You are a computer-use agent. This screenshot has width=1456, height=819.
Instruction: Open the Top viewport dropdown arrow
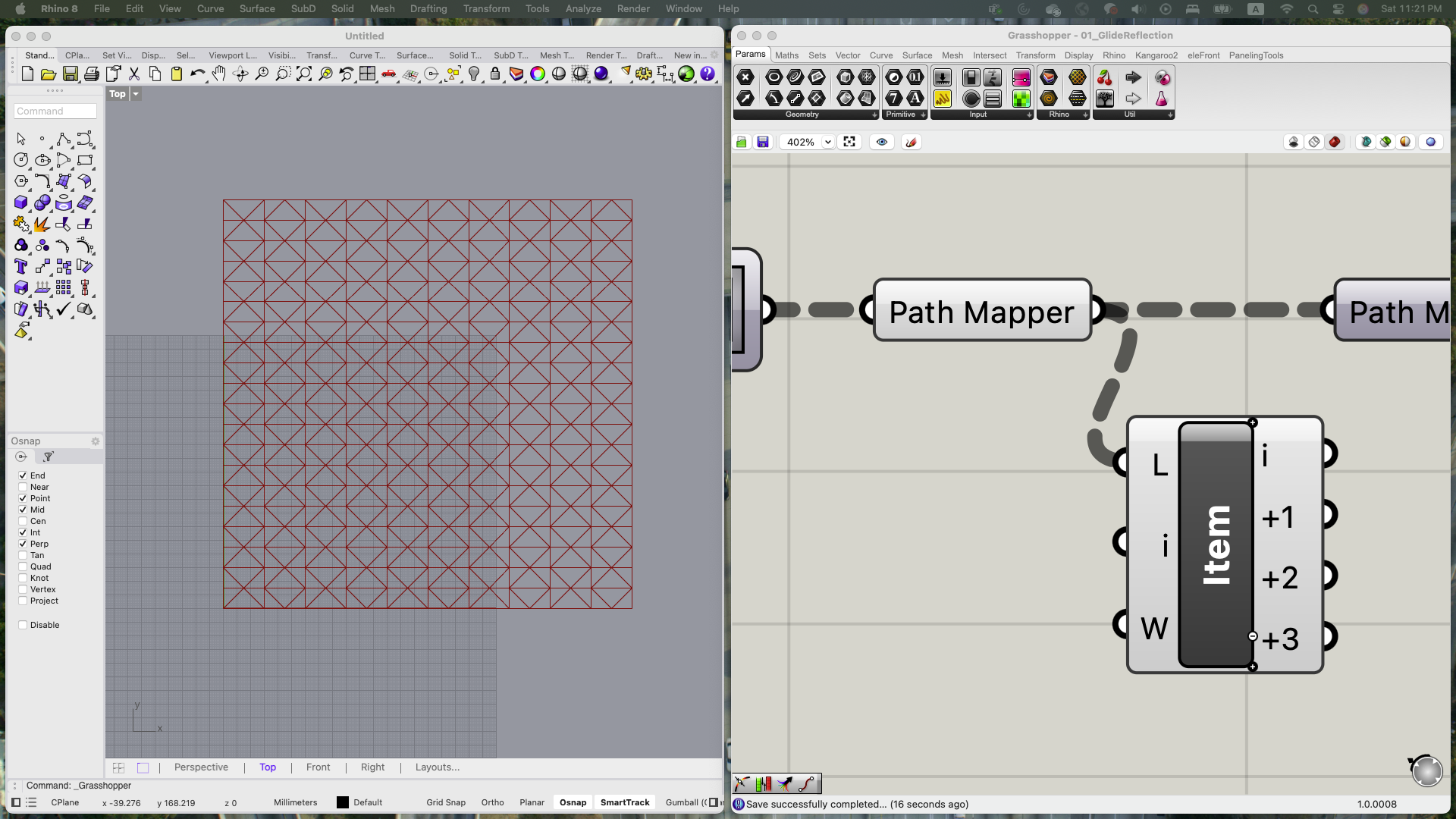coord(136,94)
